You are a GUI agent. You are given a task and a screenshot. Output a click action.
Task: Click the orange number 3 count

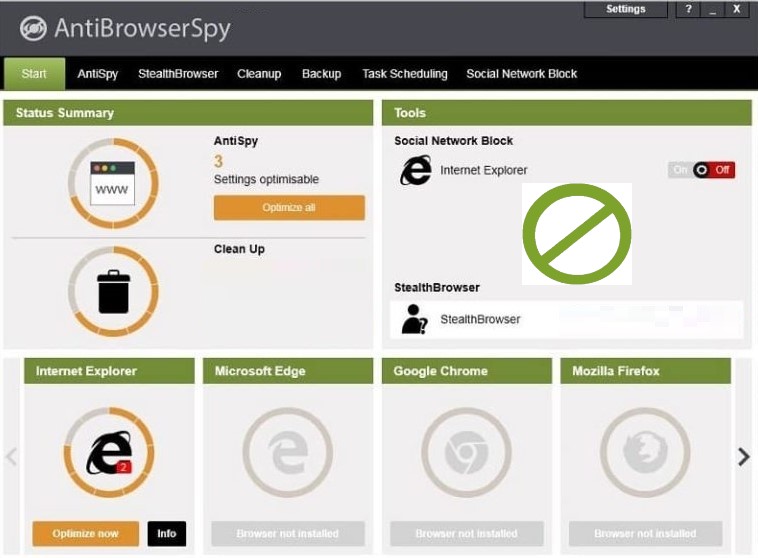(219, 161)
